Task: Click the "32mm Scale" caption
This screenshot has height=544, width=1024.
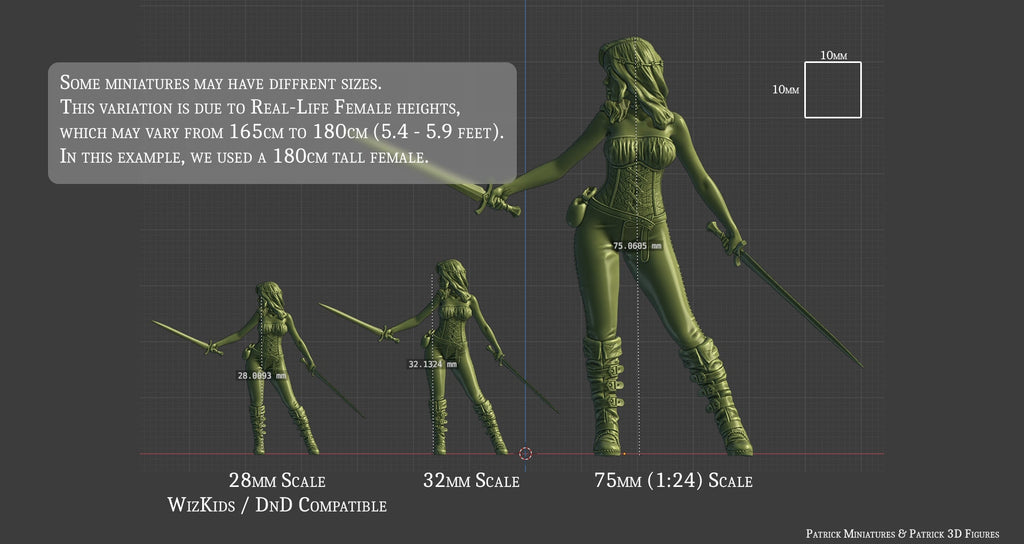Action: (471, 481)
